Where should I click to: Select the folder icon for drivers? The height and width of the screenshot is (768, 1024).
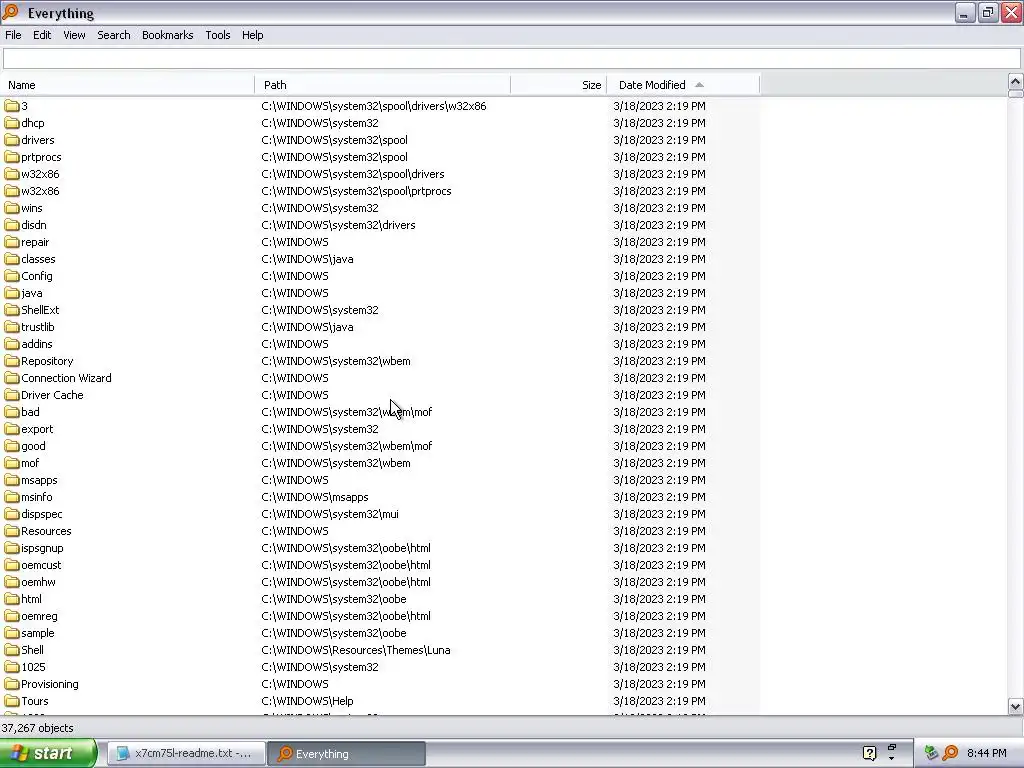(12, 140)
